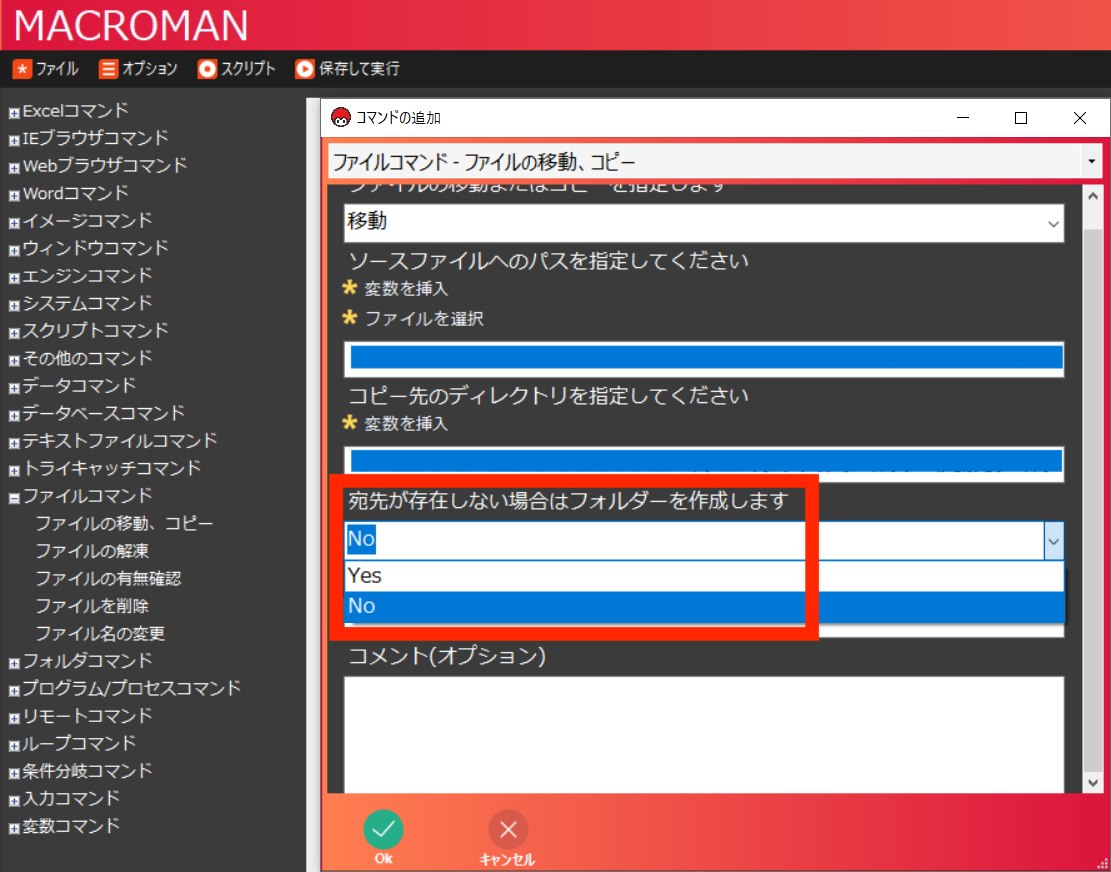Image resolution: width=1111 pixels, height=872 pixels.
Task: Click the star icon beside ファイルを選択
Action: tap(349, 318)
